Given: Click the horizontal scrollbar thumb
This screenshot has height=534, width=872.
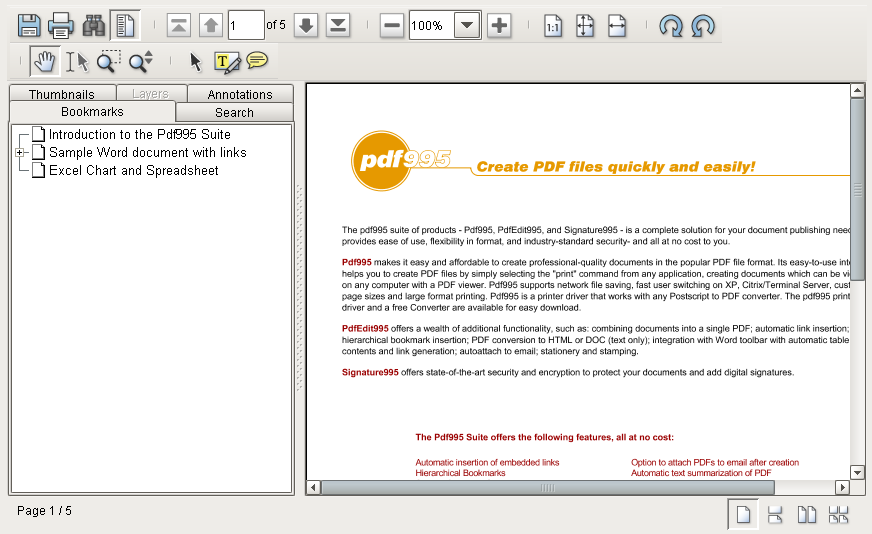Looking at the screenshot, I should tap(548, 488).
